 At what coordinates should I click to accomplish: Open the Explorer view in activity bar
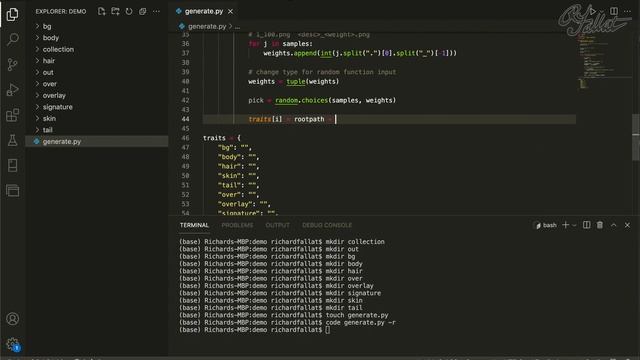pyautogui.click(x=13, y=15)
